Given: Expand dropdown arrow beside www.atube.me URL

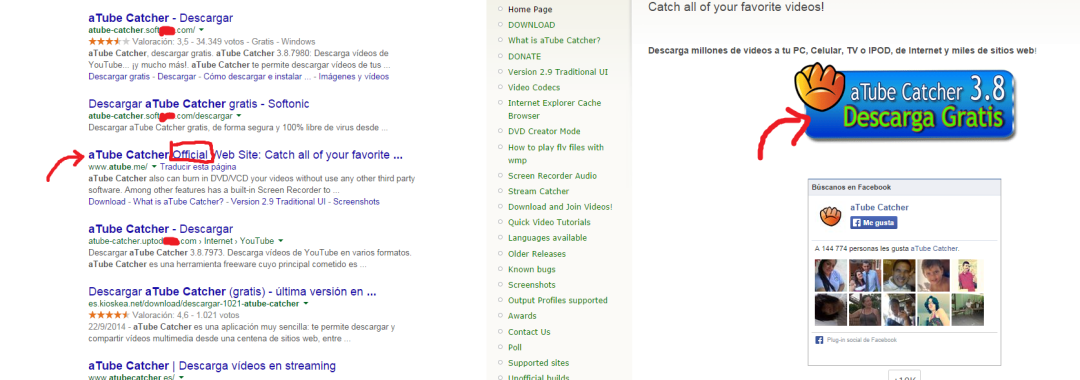Looking at the screenshot, I should pyautogui.click(x=154, y=167).
